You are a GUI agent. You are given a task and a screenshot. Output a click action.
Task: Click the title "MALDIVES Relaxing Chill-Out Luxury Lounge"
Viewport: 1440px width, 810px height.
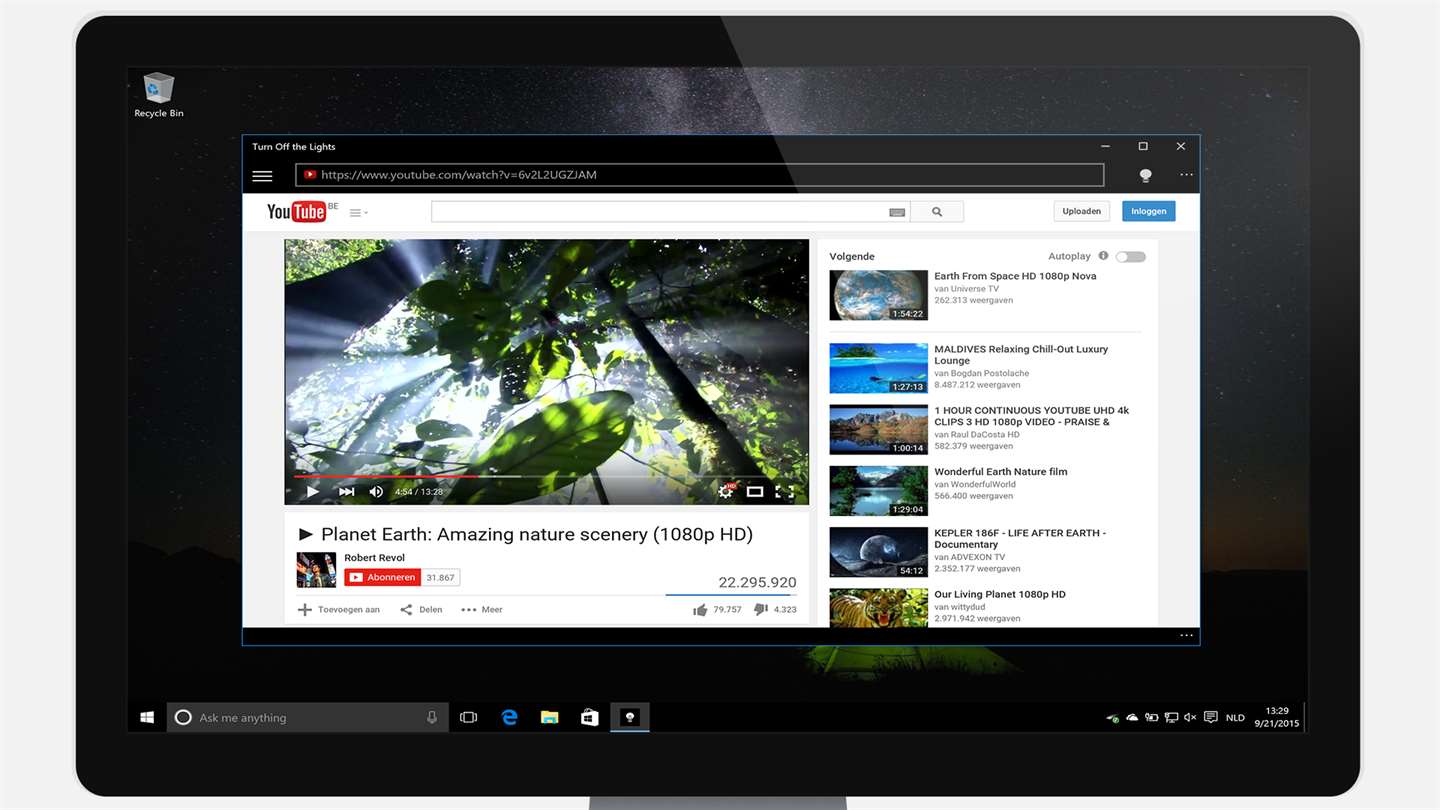pyautogui.click(x=1021, y=355)
